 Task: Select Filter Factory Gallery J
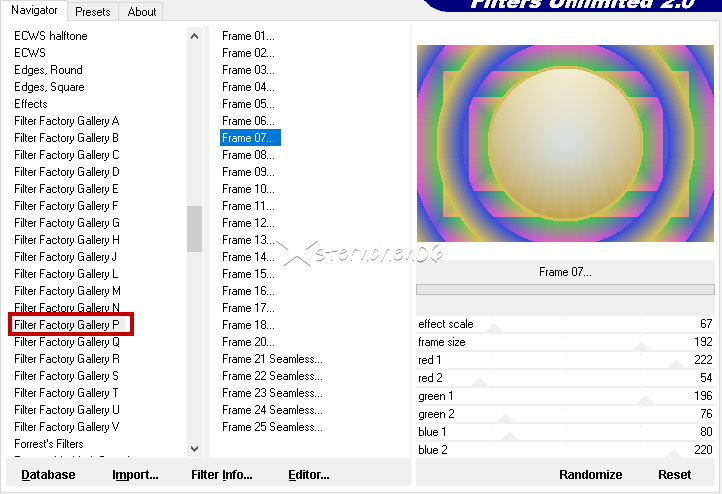65,257
